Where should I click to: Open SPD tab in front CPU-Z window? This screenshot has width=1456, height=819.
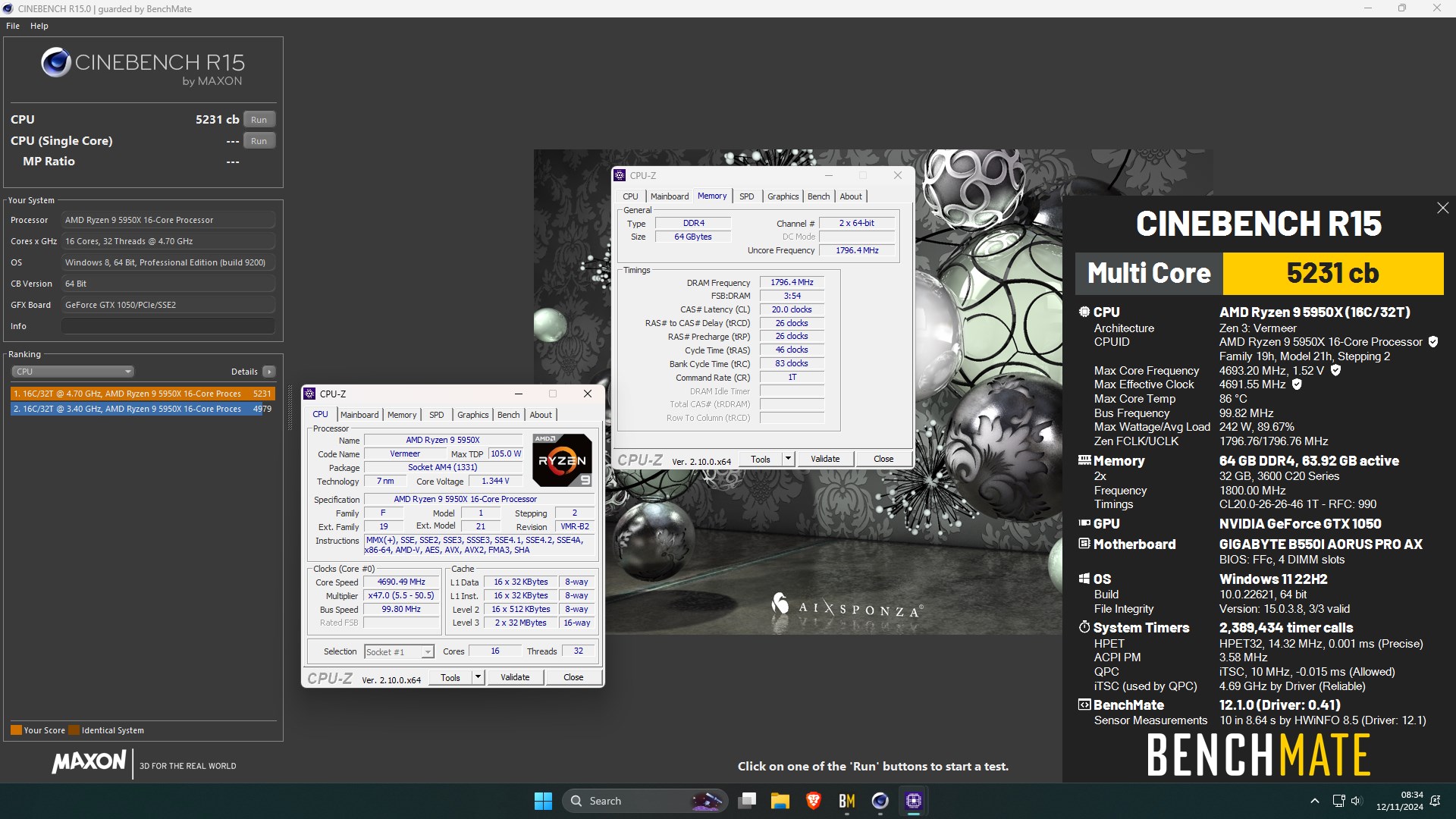point(437,415)
